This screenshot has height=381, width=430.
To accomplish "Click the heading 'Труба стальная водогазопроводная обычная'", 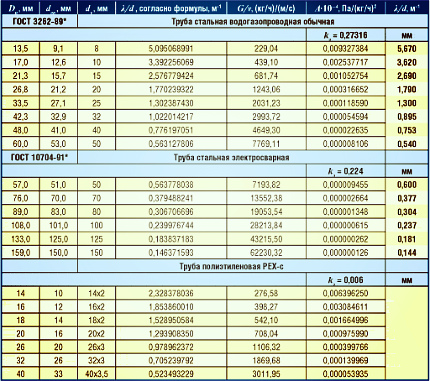I will [x=253, y=22].
